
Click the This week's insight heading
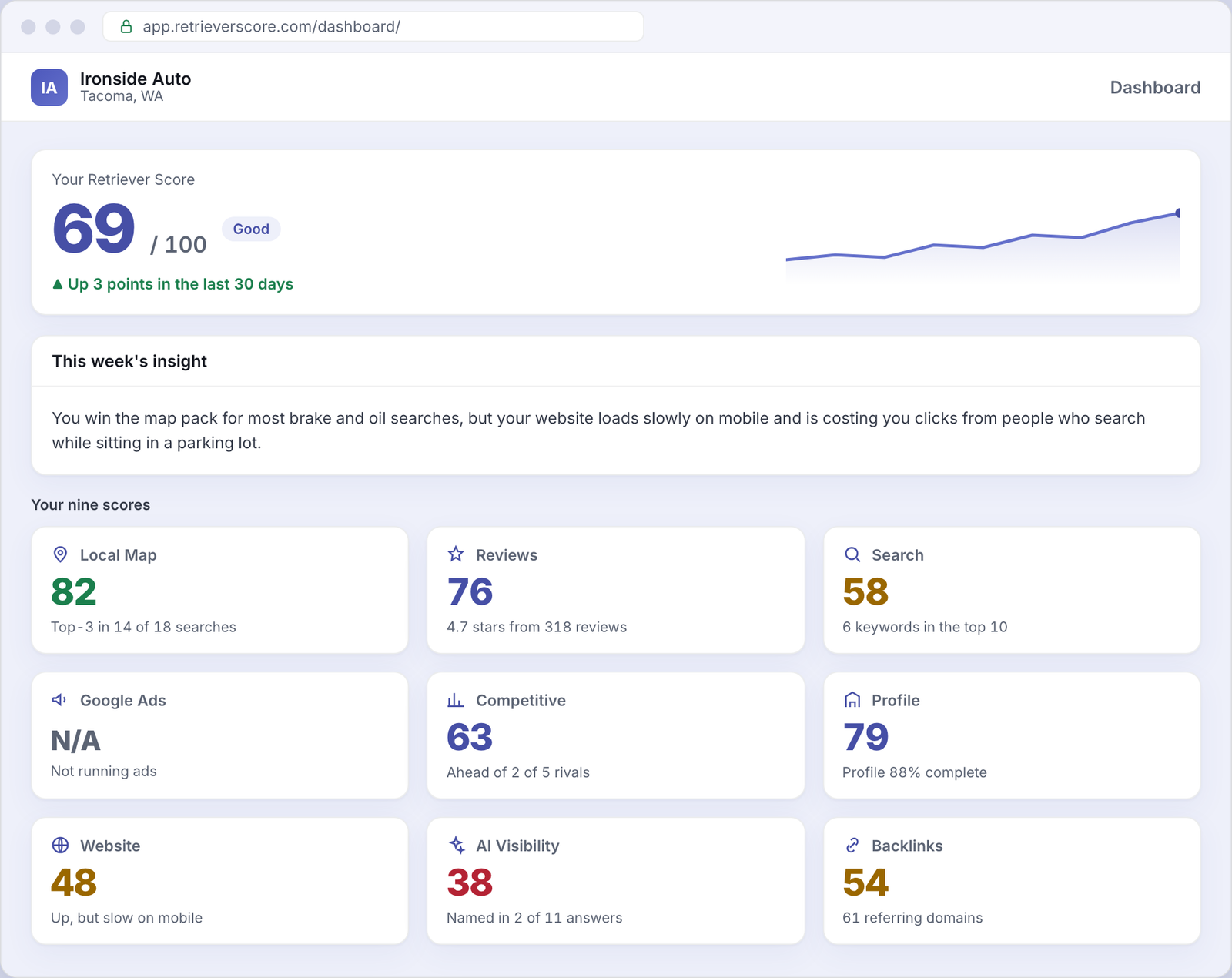[129, 361]
